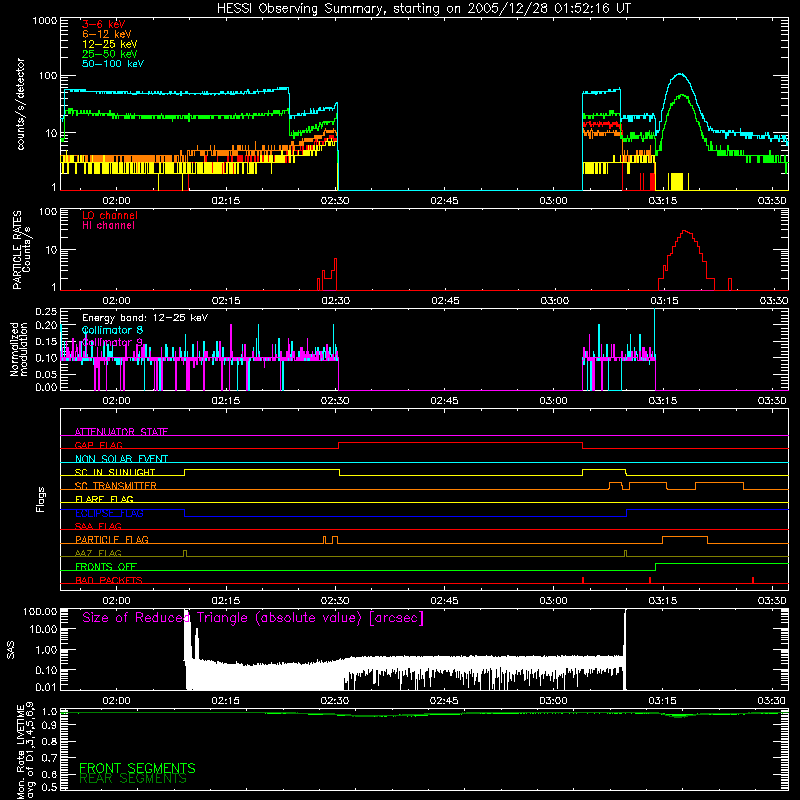
Task: Click the counts/s/detector axis label
Action: tap(20, 104)
